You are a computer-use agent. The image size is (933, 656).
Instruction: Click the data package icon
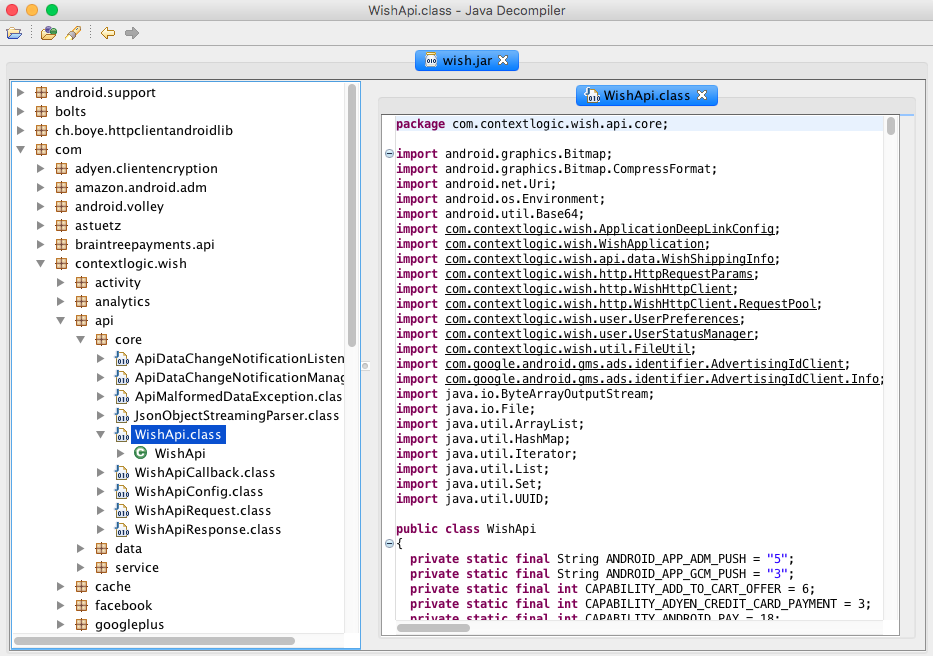[x=102, y=548]
